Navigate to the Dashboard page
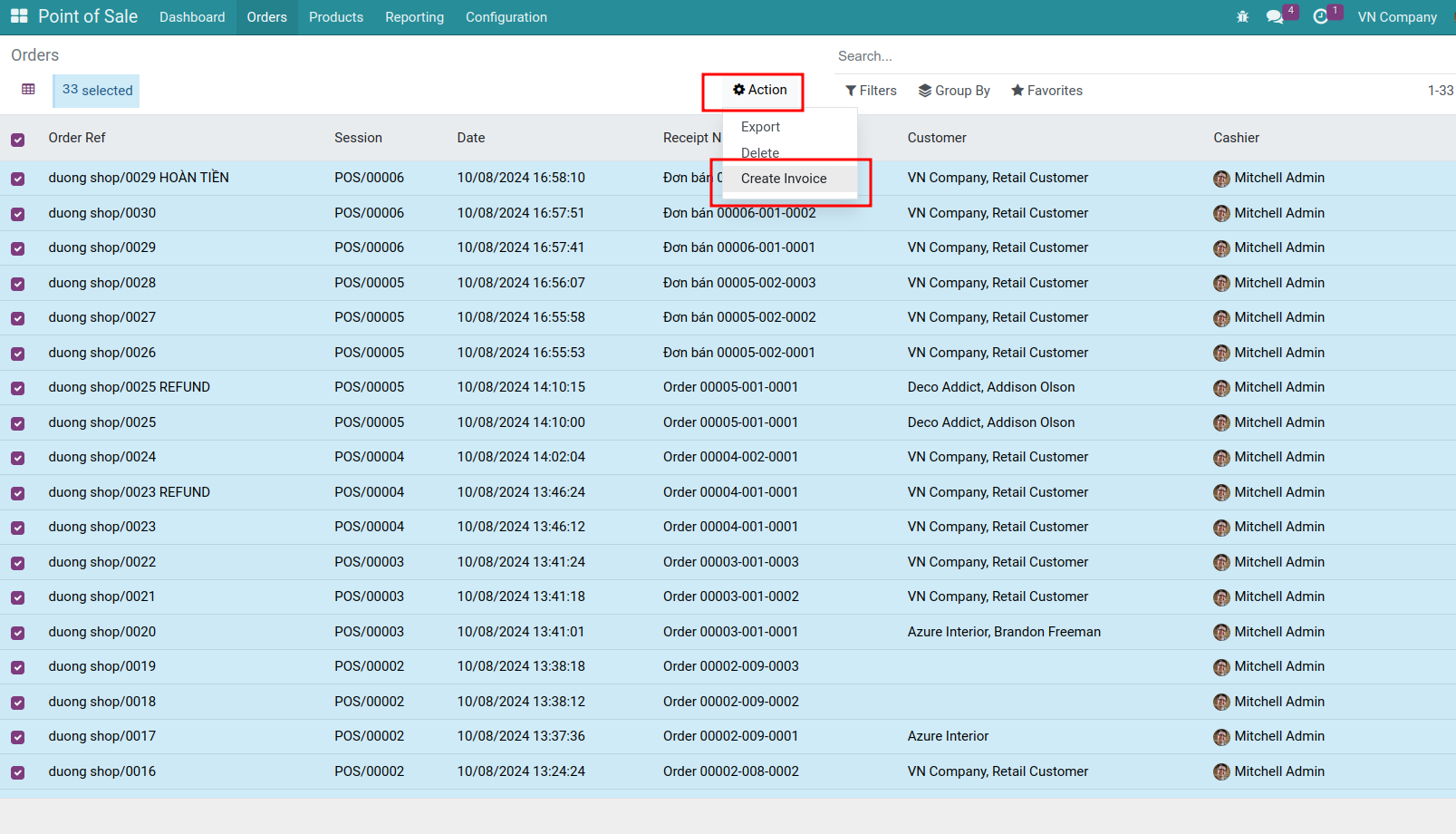The height and width of the screenshot is (834, 1456). click(192, 16)
